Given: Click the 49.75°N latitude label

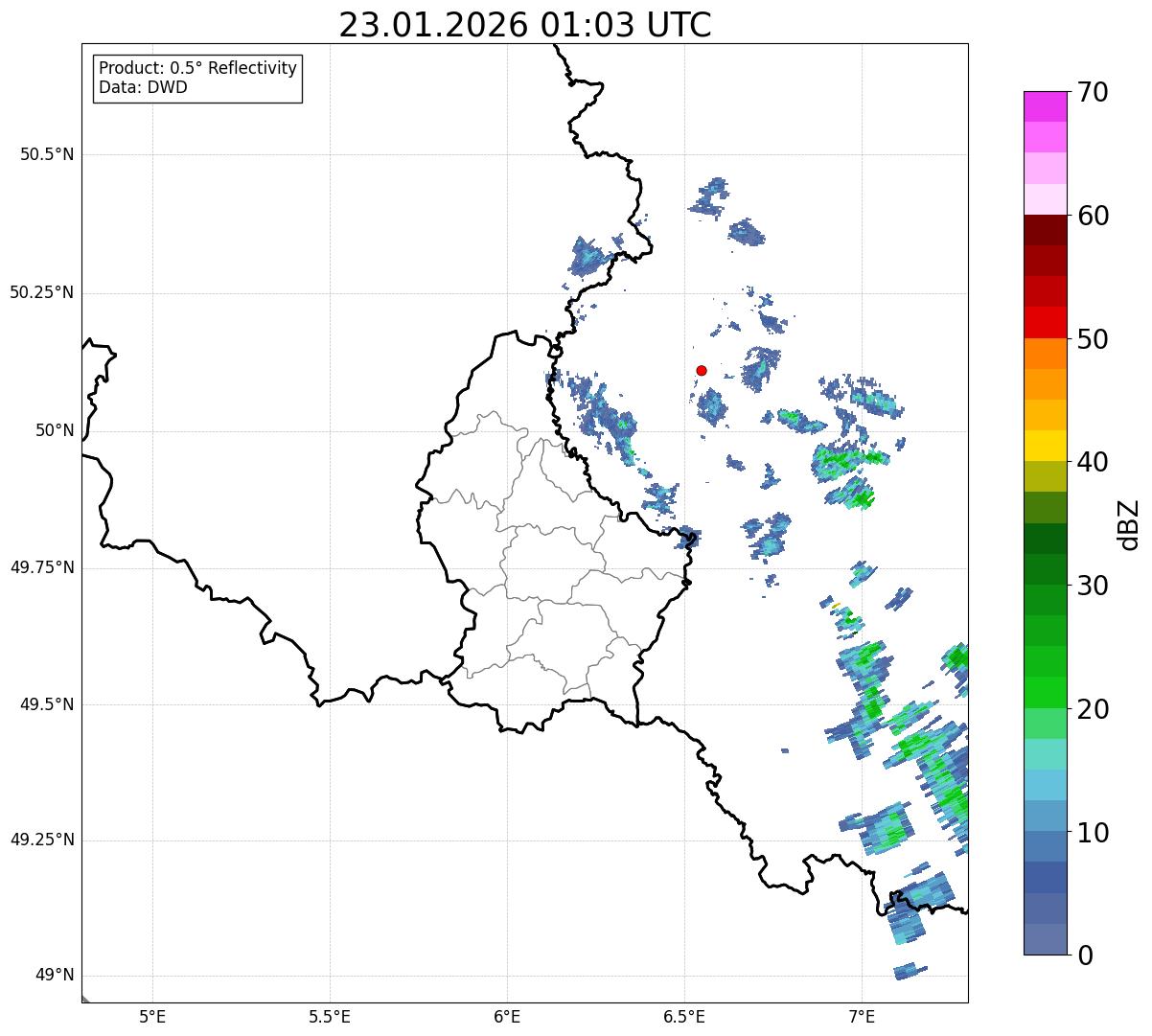Looking at the screenshot, I should pos(41,567).
